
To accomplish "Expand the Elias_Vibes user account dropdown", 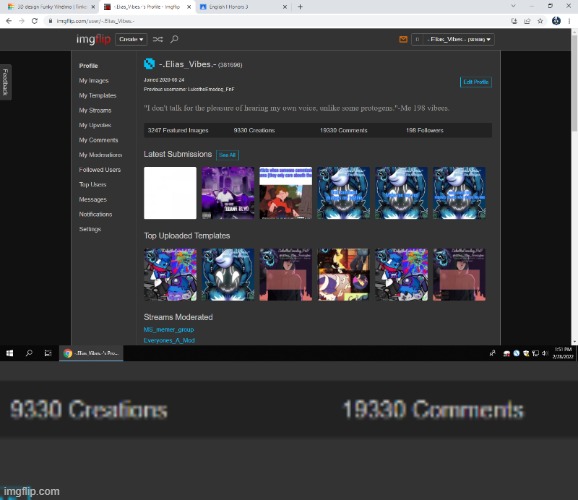I will [453, 39].
